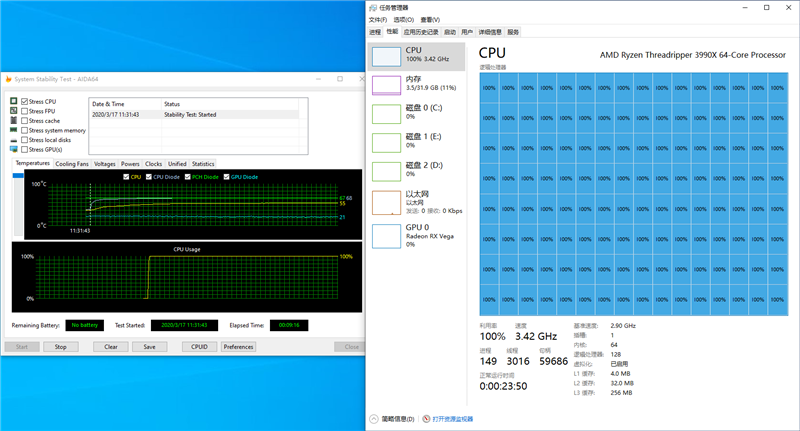Click the uptime value 0:00:23:50
Screen dimensions: 800x431
click(503, 387)
